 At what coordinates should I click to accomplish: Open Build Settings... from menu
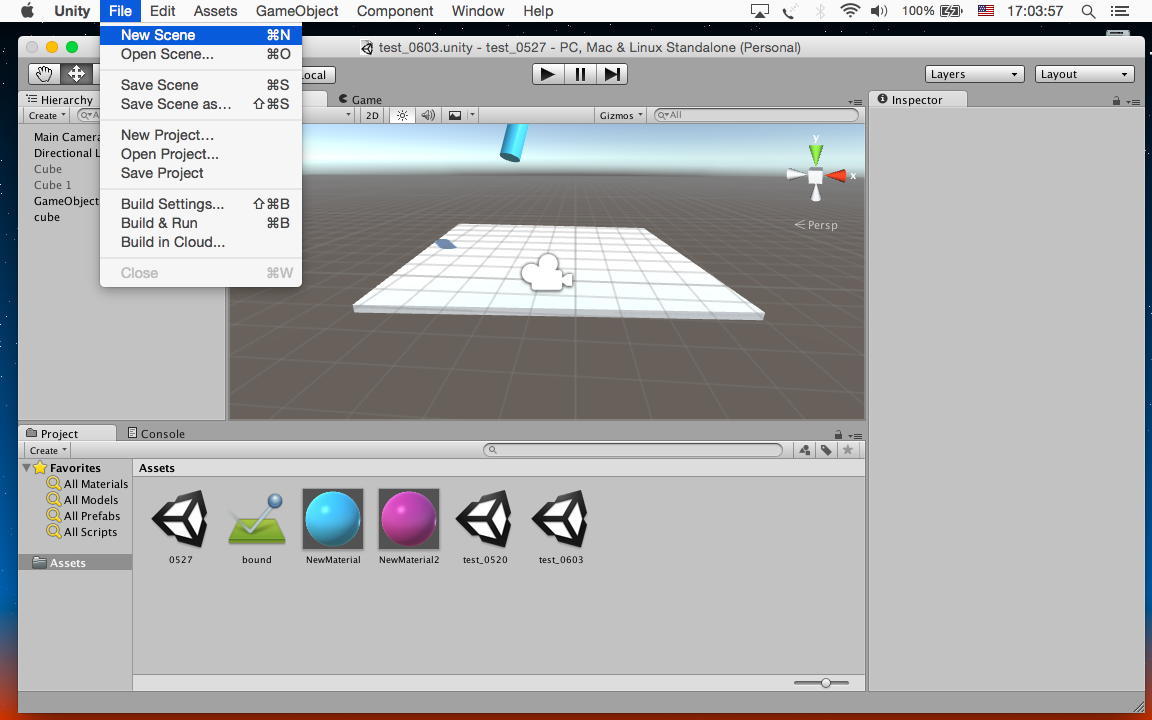pyautogui.click(x=201, y=204)
